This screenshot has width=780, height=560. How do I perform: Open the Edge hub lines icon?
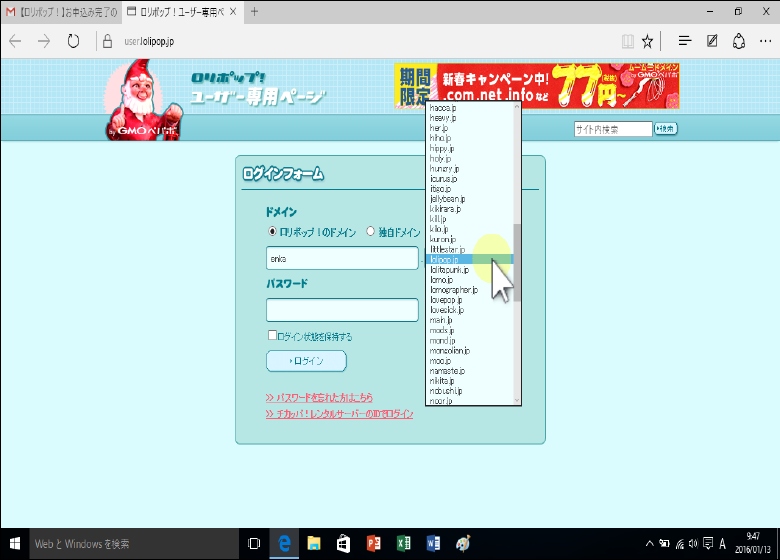click(x=685, y=41)
